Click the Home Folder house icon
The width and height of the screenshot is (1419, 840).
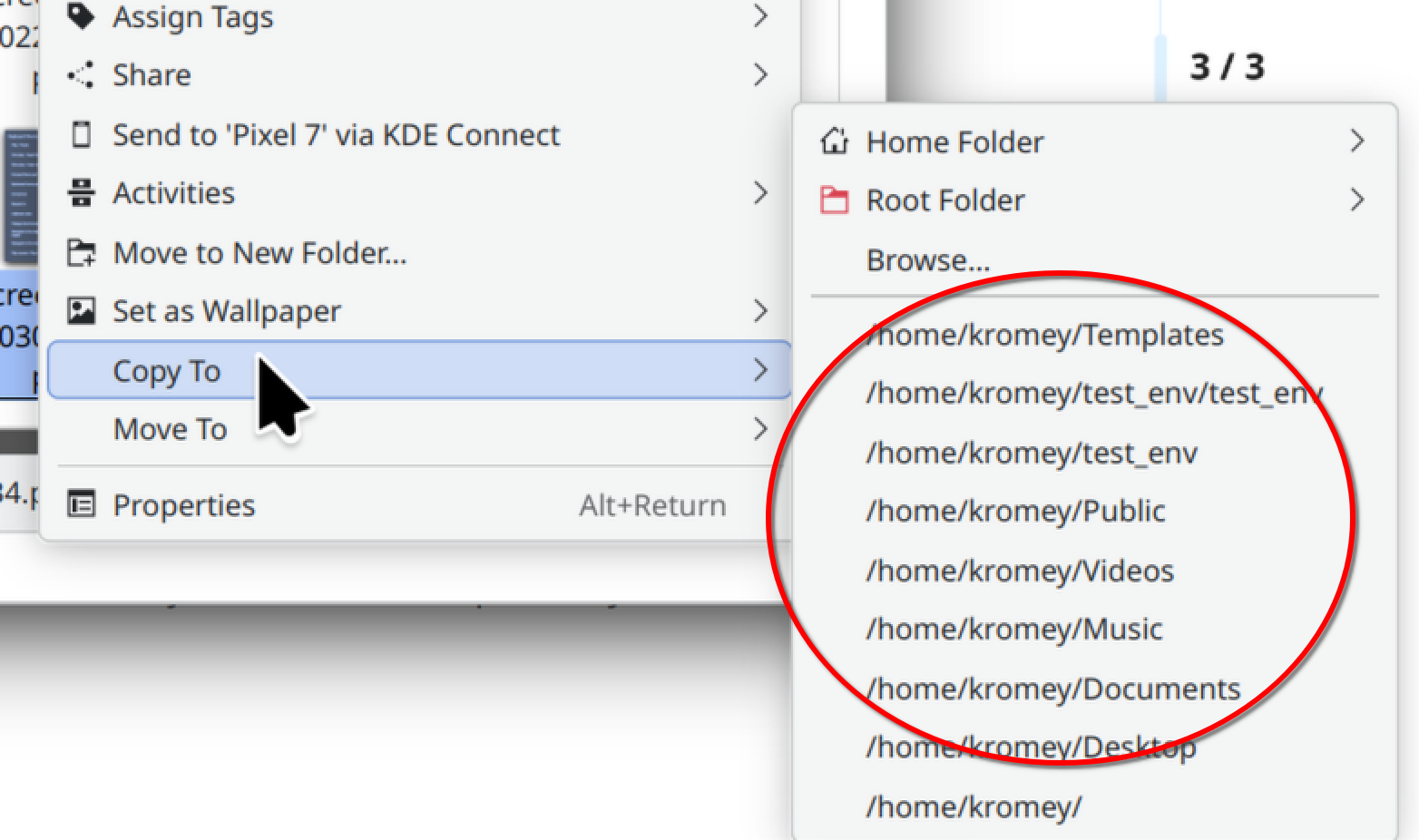tap(834, 142)
